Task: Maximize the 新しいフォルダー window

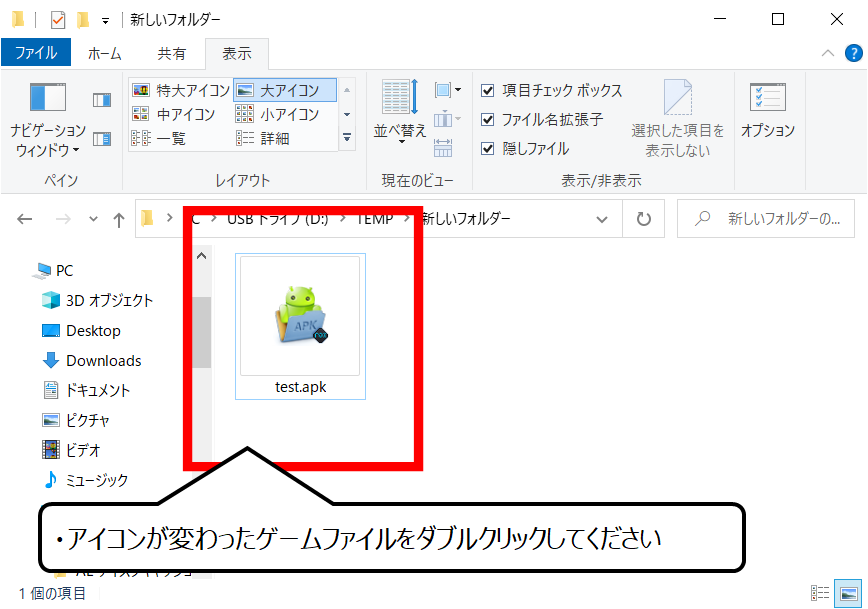Action: point(778,19)
